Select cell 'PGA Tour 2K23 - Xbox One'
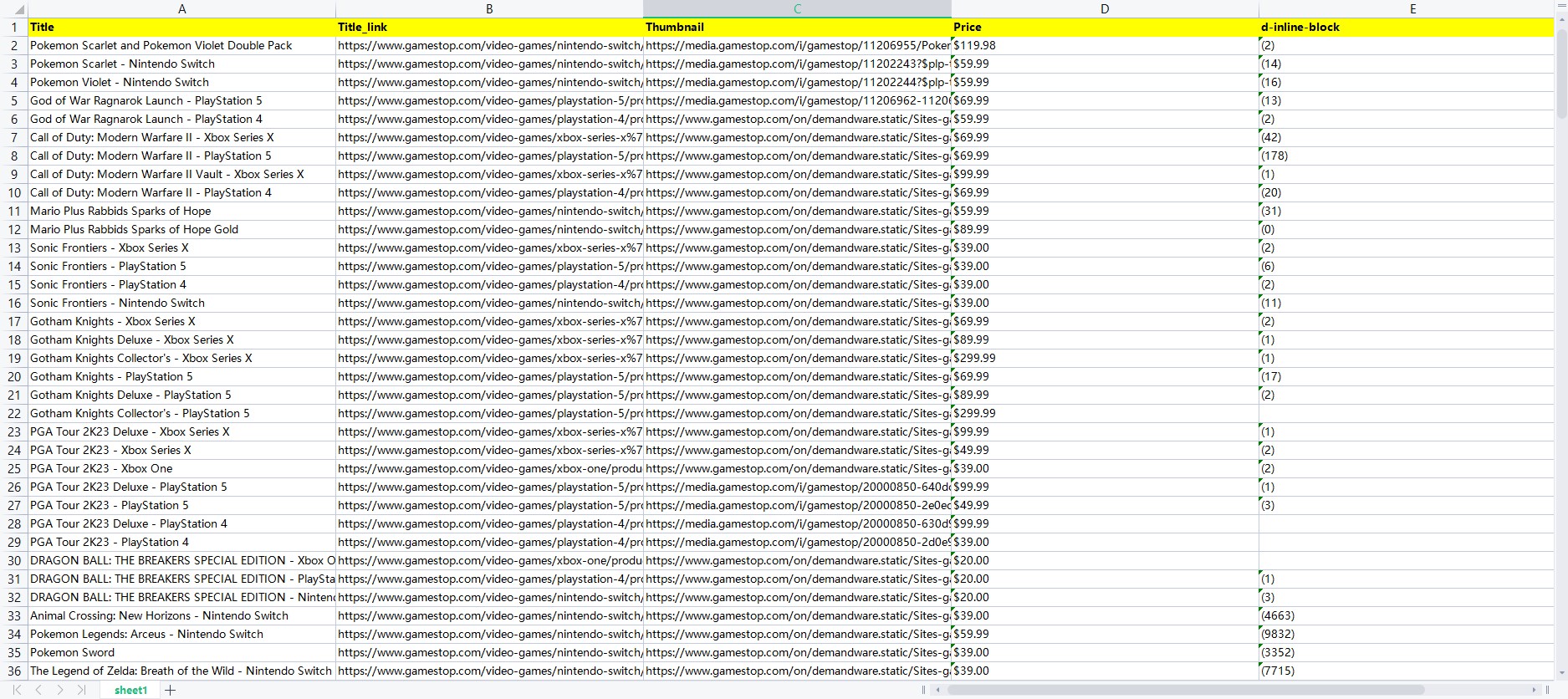Screen dimensions: 1568x699 tap(182, 468)
